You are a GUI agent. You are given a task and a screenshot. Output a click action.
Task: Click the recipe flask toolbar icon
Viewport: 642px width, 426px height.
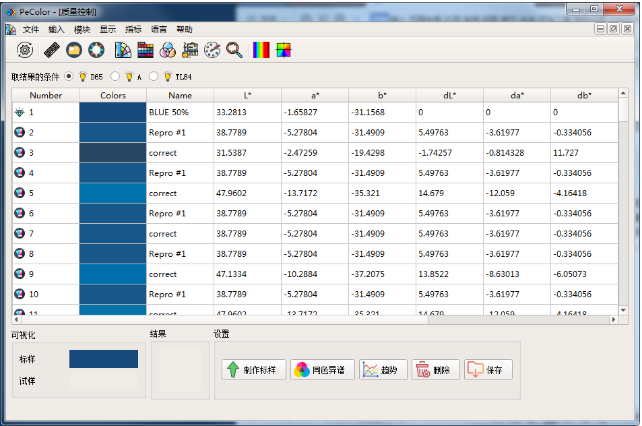(190, 50)
